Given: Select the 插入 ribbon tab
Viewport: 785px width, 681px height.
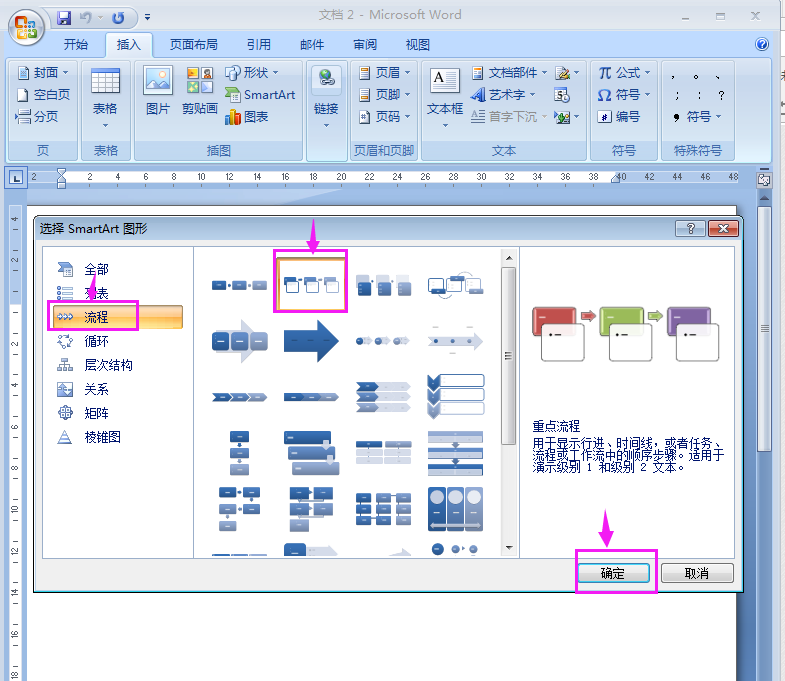Looking at the screenshot, I should tap(129, 45).
